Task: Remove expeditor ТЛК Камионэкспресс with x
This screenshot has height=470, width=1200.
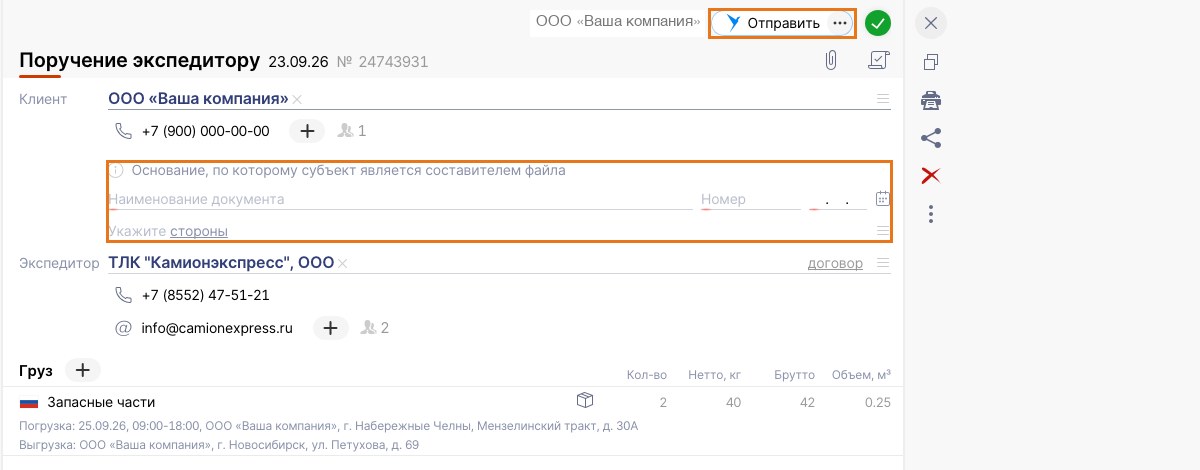Action: [342, 264]
